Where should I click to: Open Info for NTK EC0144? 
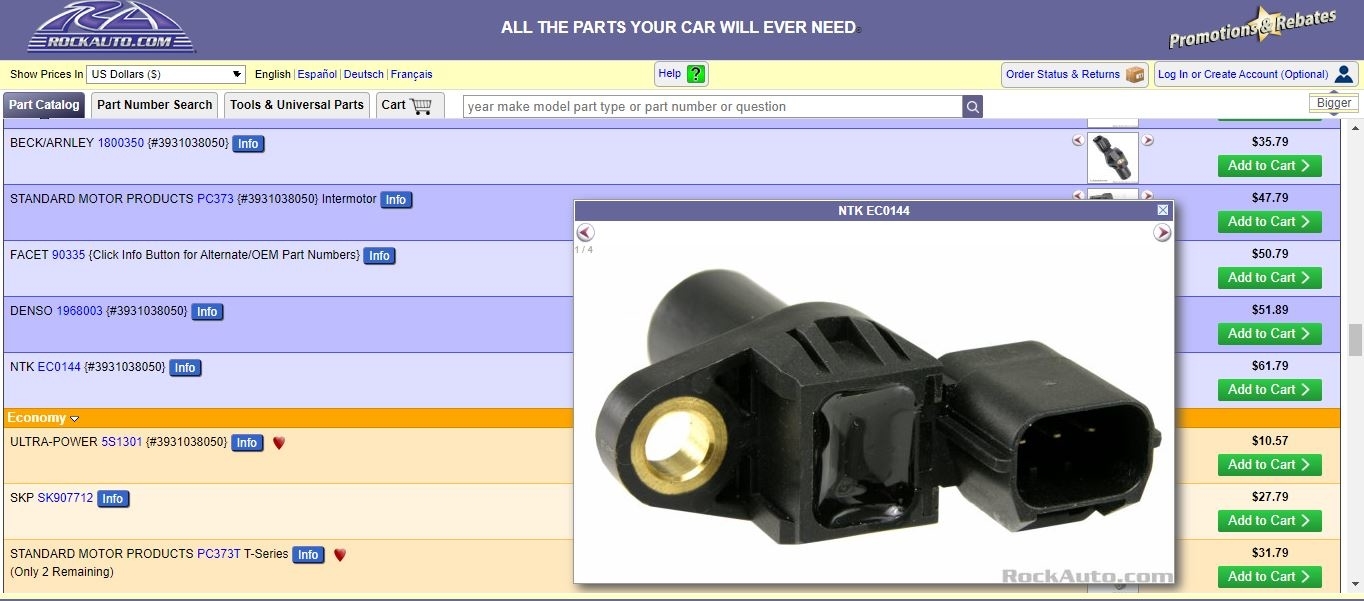tap(185, 368)
